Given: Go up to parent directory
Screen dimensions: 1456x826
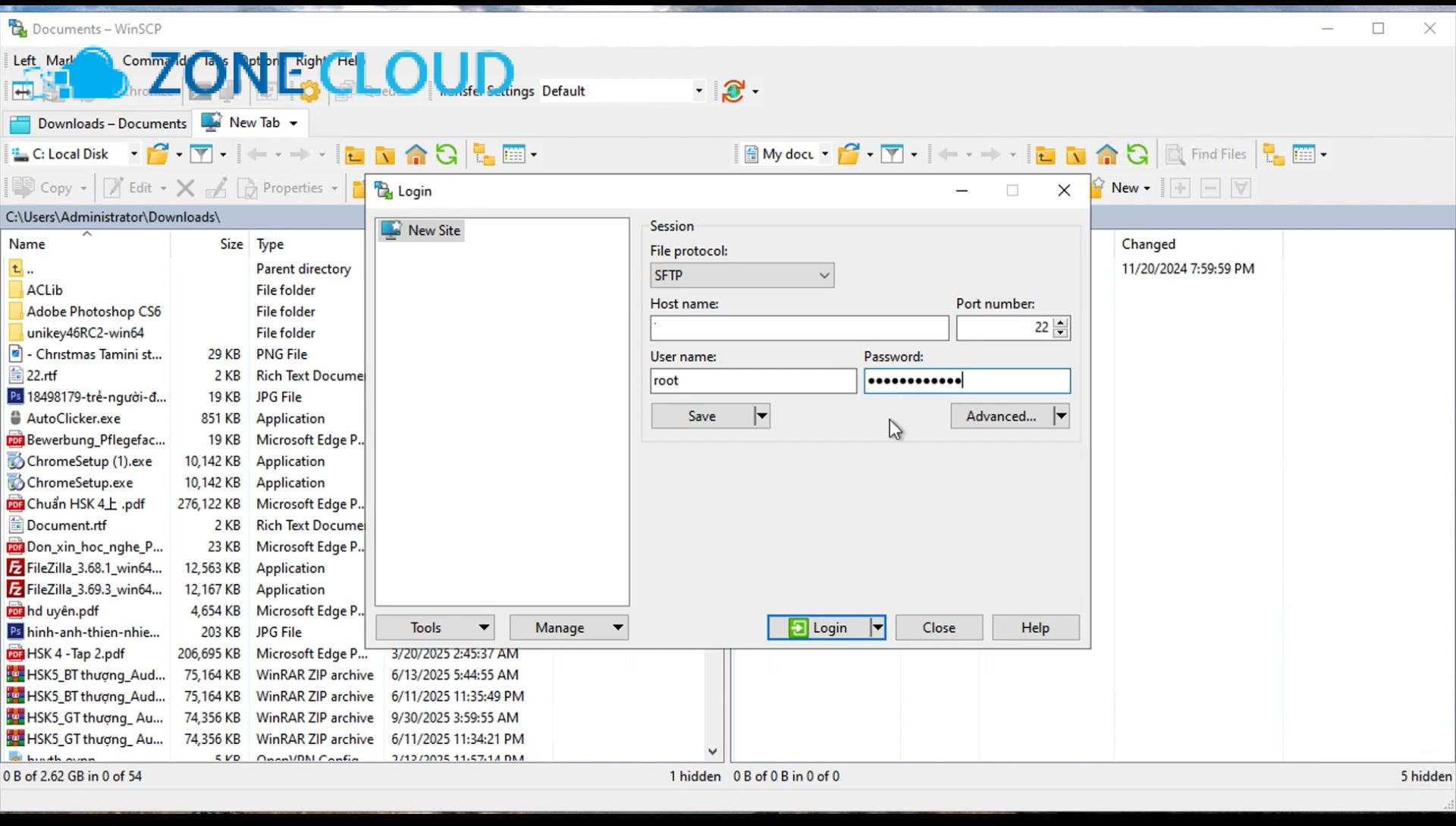Looking at the screenshot, I should 354,154.
